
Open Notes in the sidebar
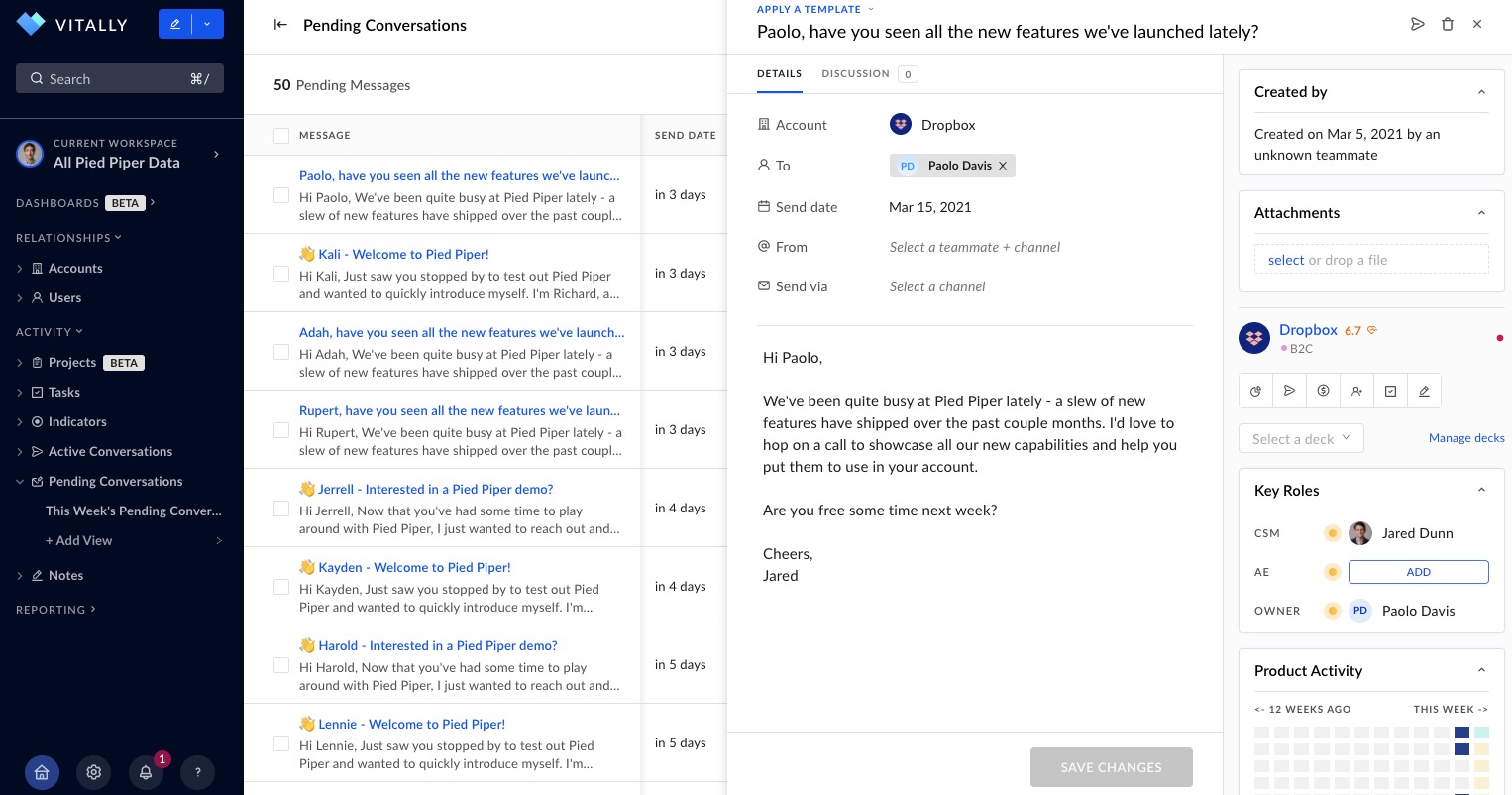[x=65, y=576]
